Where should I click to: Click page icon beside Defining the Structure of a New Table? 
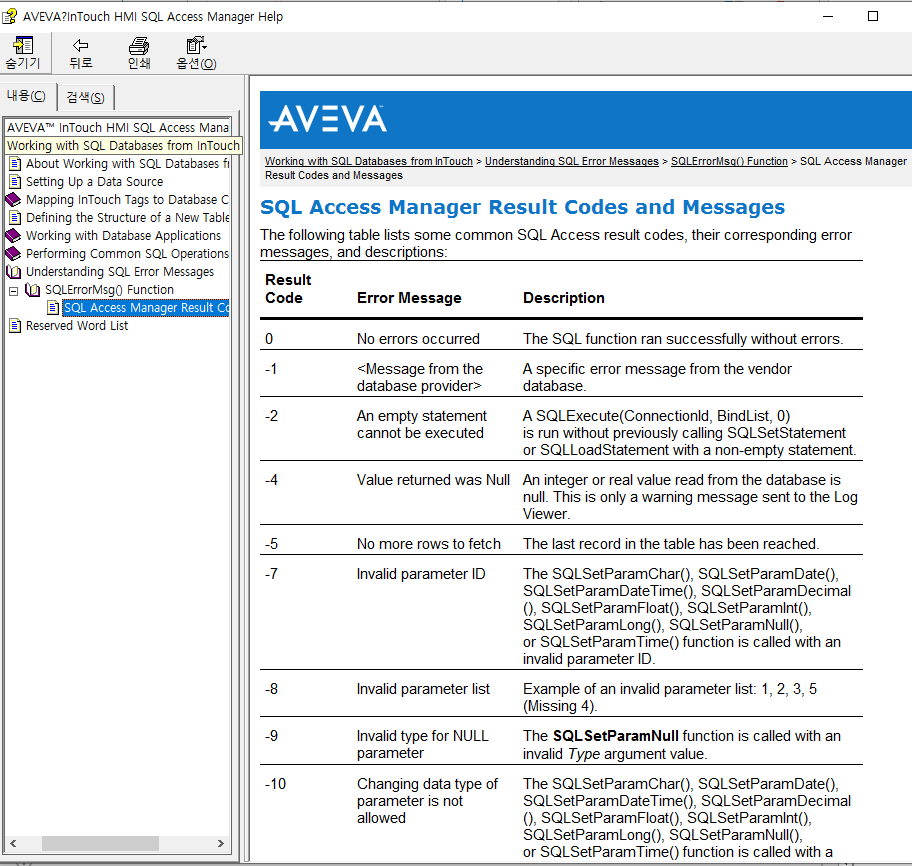(x=15, y=218)
